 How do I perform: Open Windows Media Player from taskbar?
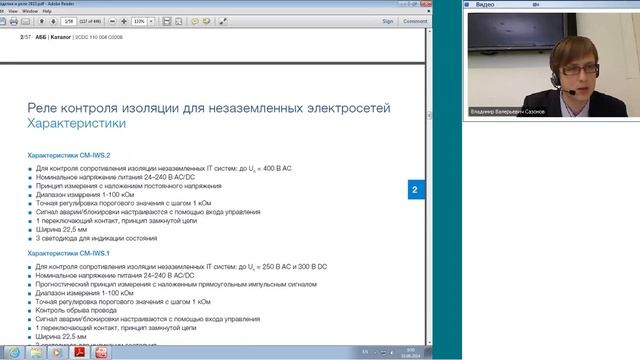pyautogui.click(x=57, y=353)
